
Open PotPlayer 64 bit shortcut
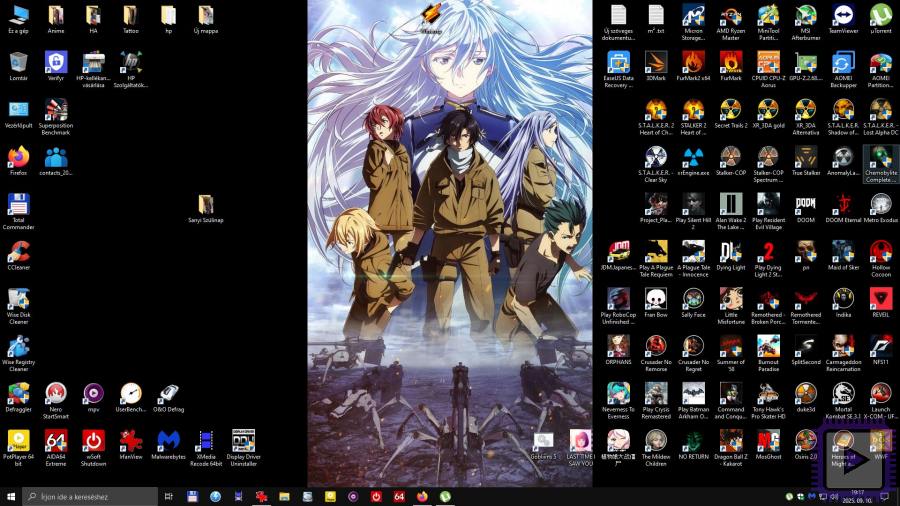pos(18,449)
